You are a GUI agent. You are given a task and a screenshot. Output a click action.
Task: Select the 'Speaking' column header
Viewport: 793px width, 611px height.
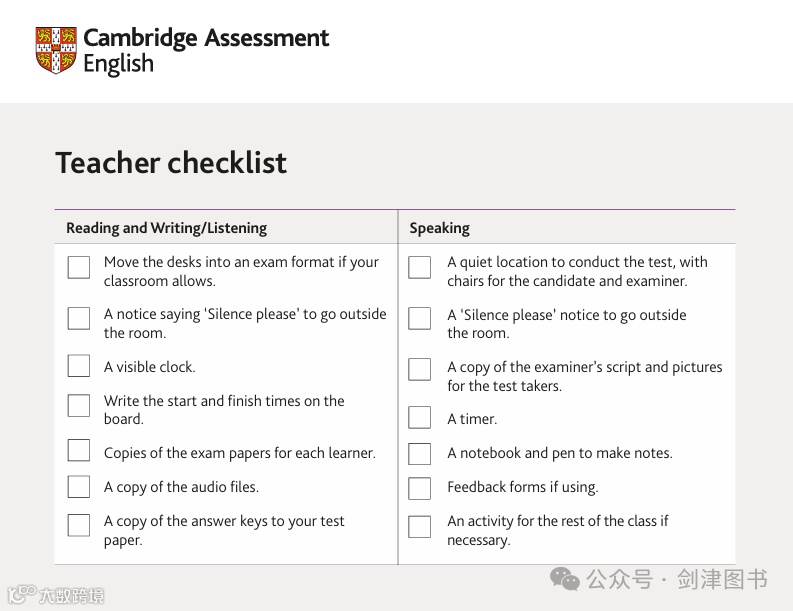click(x=439, y=228)
